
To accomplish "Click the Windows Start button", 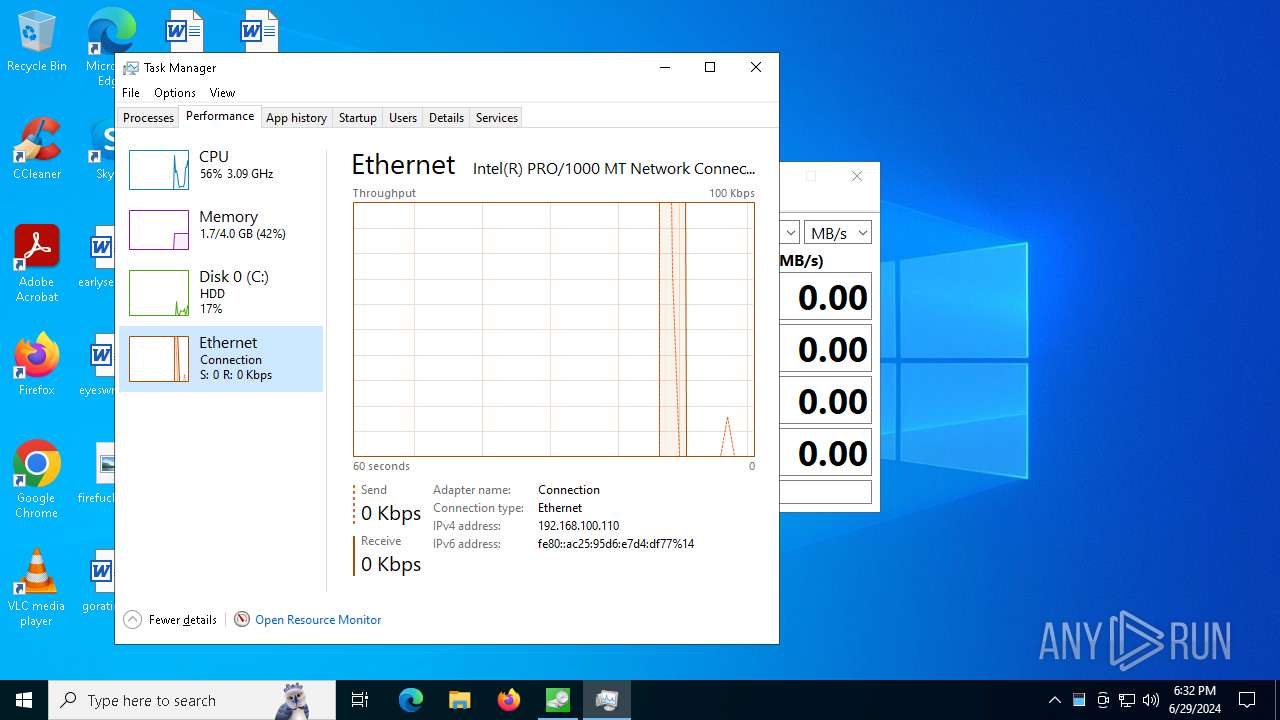I will 24,700.
